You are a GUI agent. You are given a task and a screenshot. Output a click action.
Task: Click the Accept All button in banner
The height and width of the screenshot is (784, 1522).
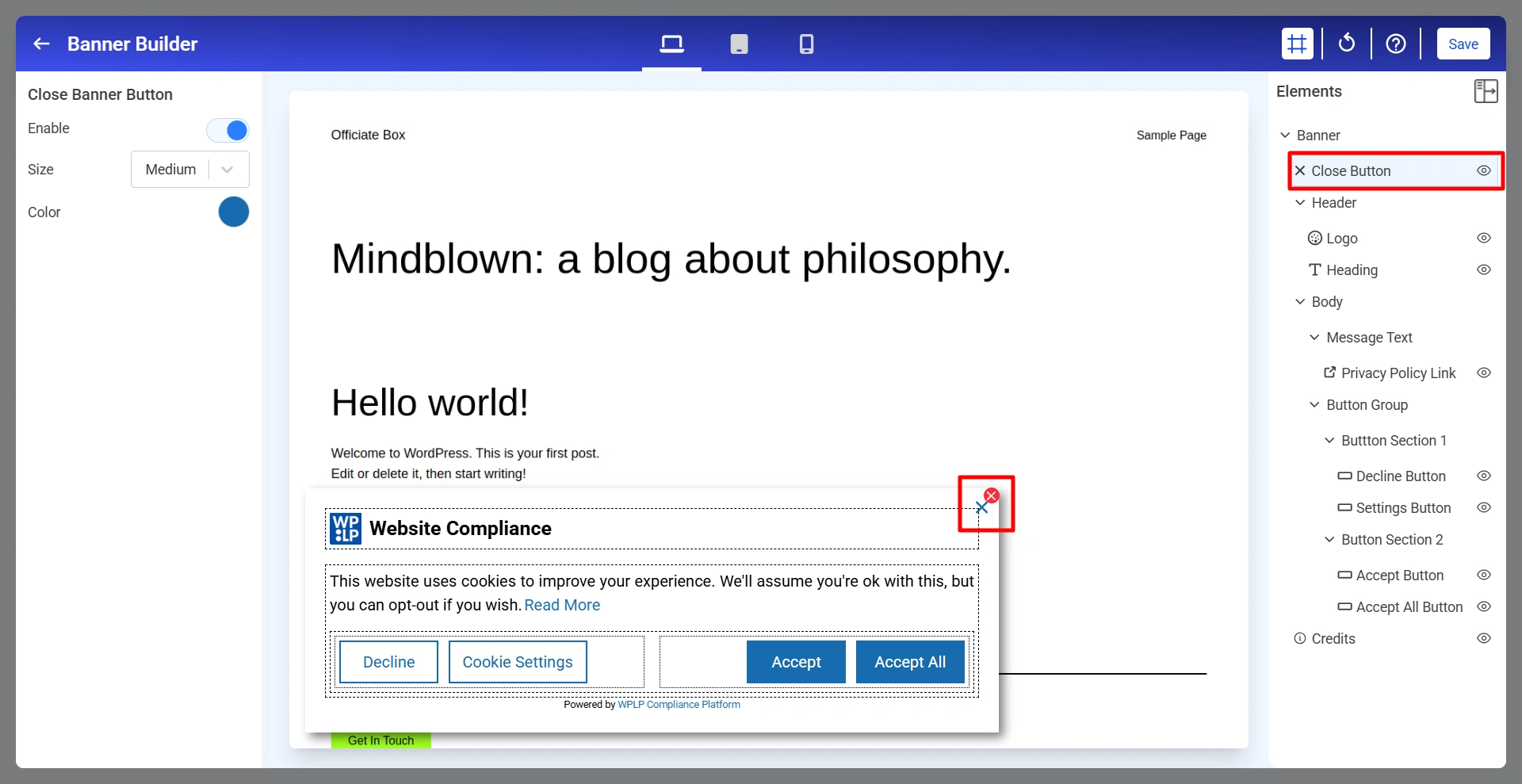910,662
